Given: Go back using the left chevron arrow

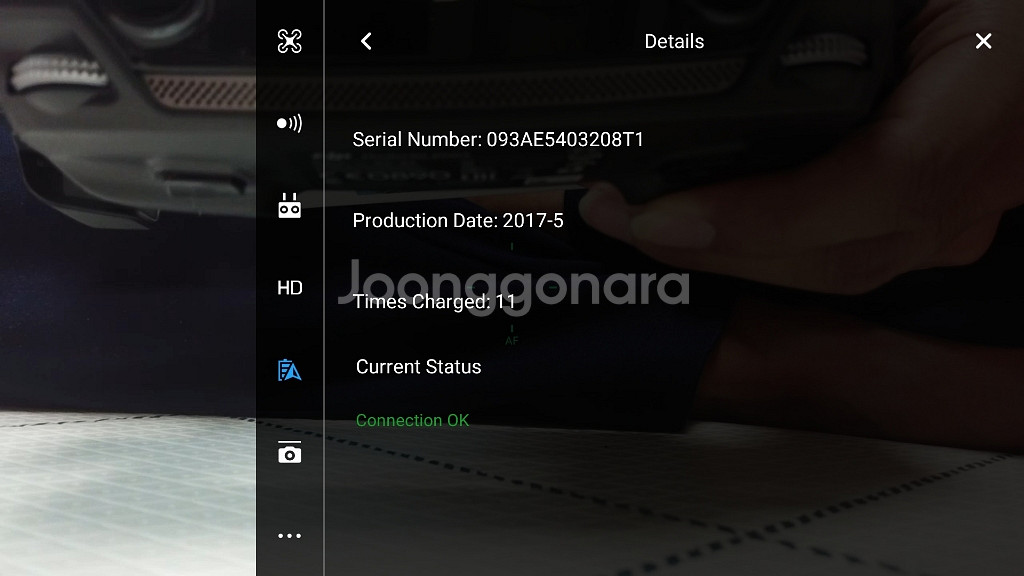Looking at the screenshot, I should point(366,41).
